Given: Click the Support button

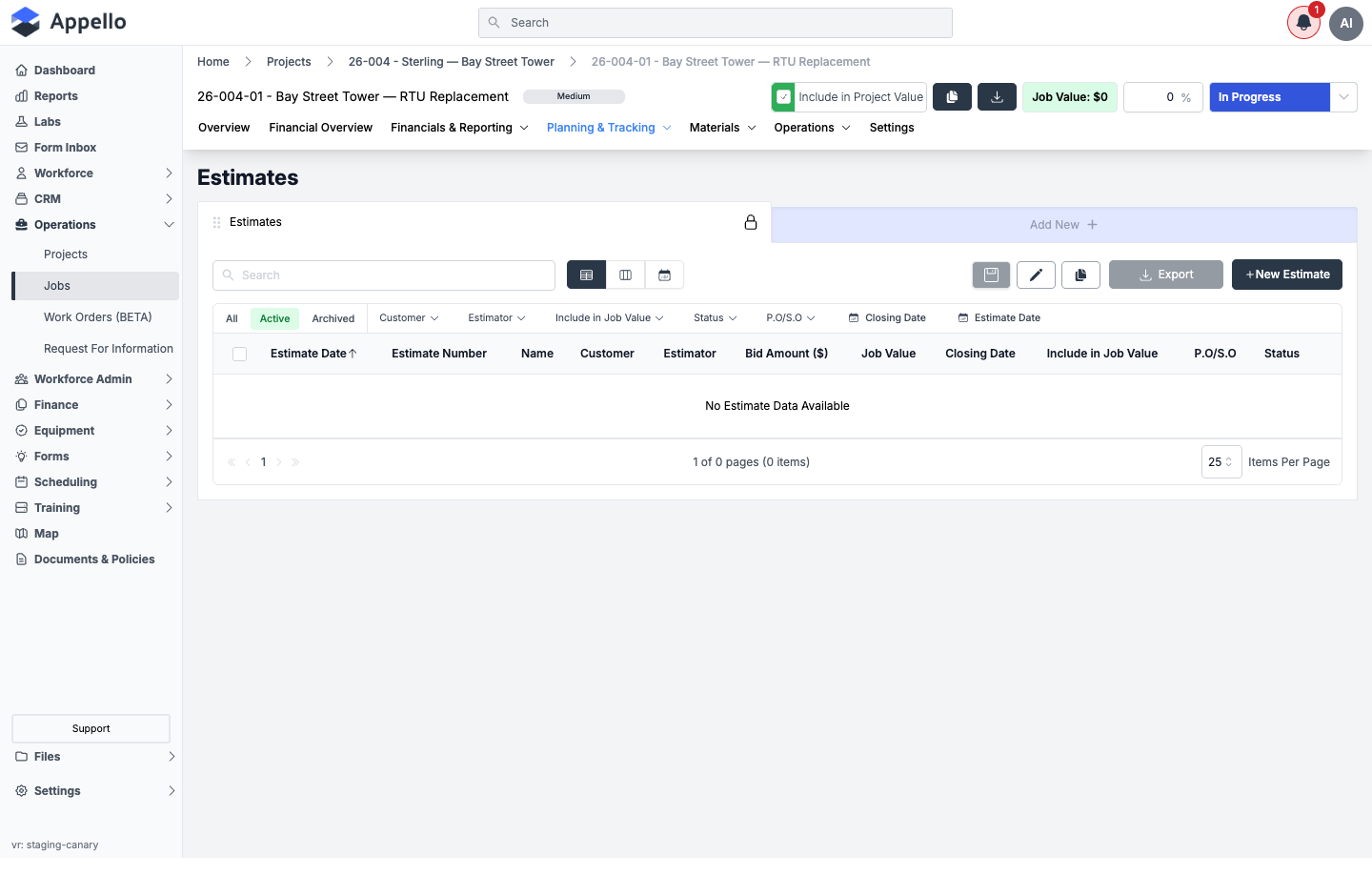Looking at the screenshot, I should click(91, 729).
